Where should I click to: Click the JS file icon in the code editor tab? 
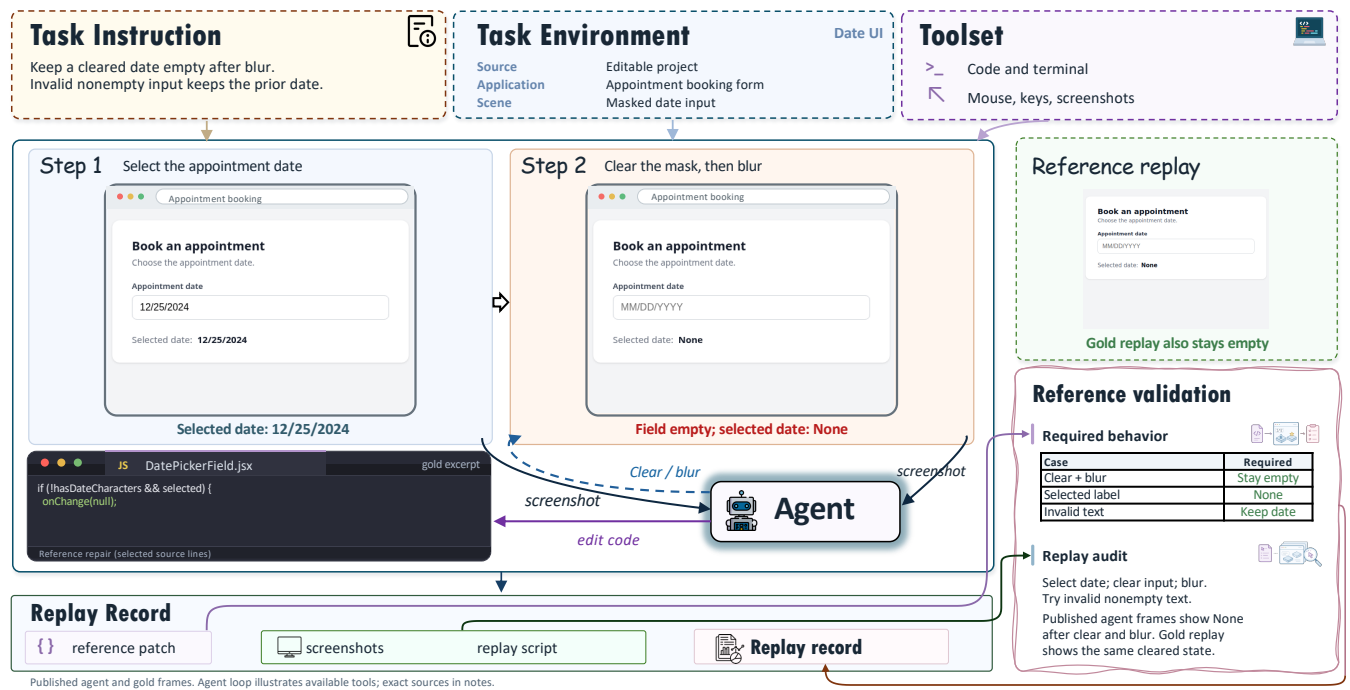tap(123, 465)
